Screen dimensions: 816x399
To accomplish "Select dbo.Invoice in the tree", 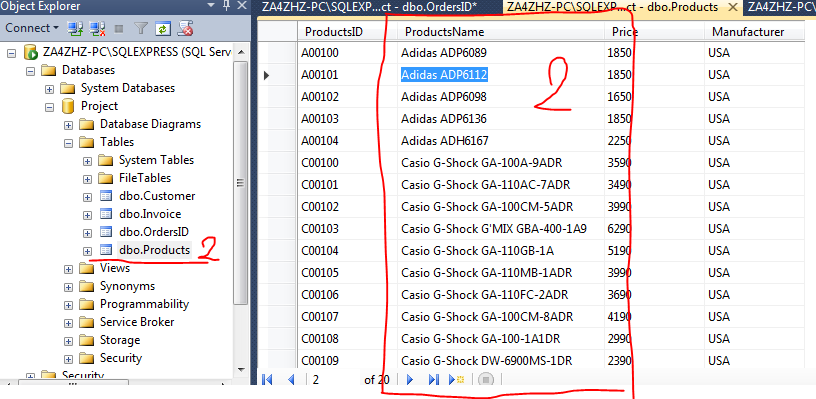I will 150,214.
